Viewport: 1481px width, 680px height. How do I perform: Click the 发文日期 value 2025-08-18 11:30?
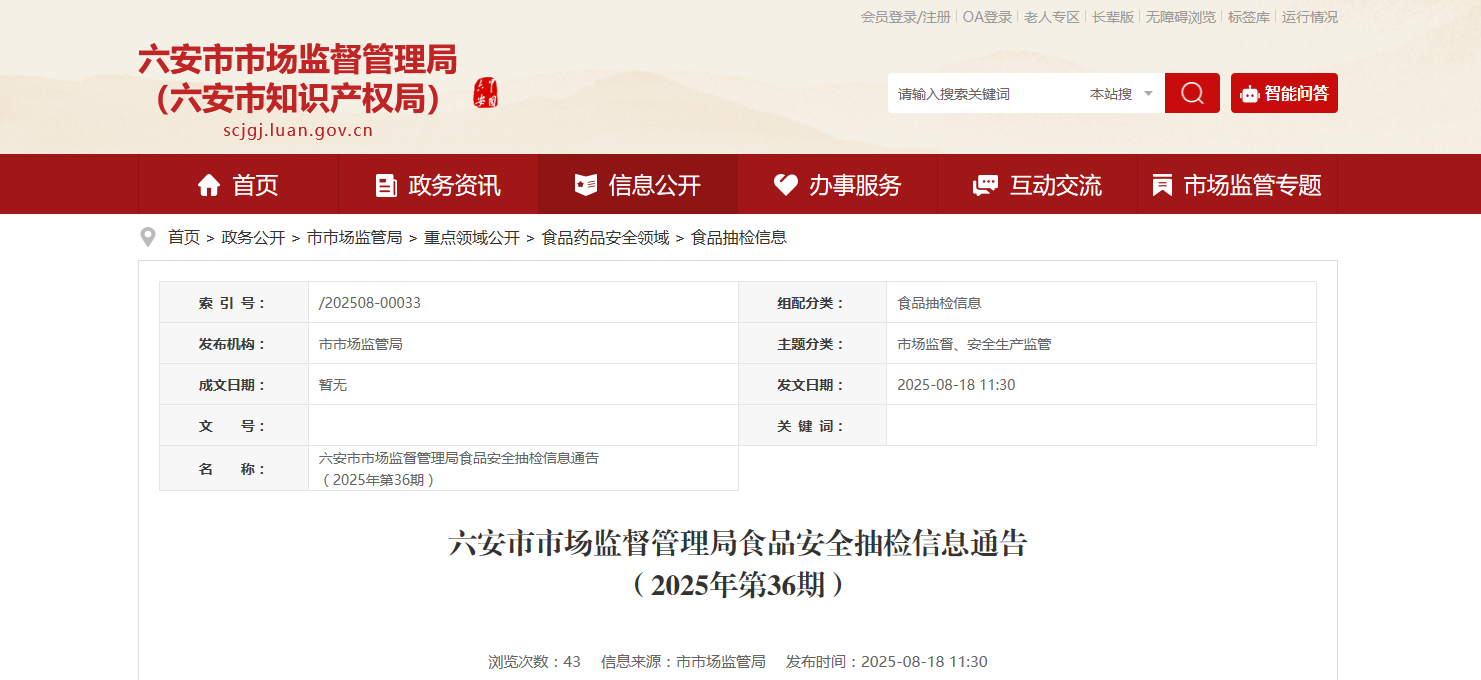pos(956,384)
